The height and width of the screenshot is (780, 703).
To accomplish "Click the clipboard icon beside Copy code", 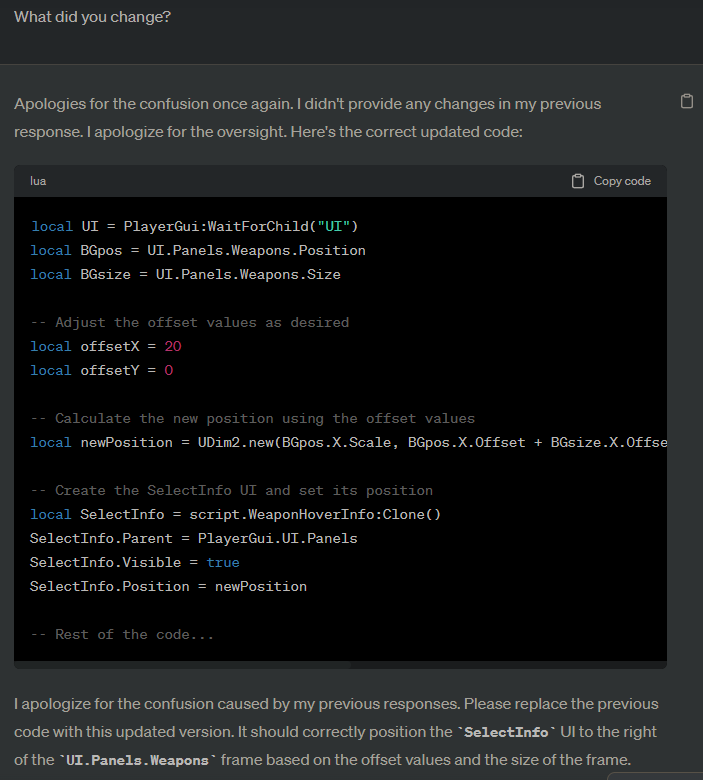I will coord(578,181).
